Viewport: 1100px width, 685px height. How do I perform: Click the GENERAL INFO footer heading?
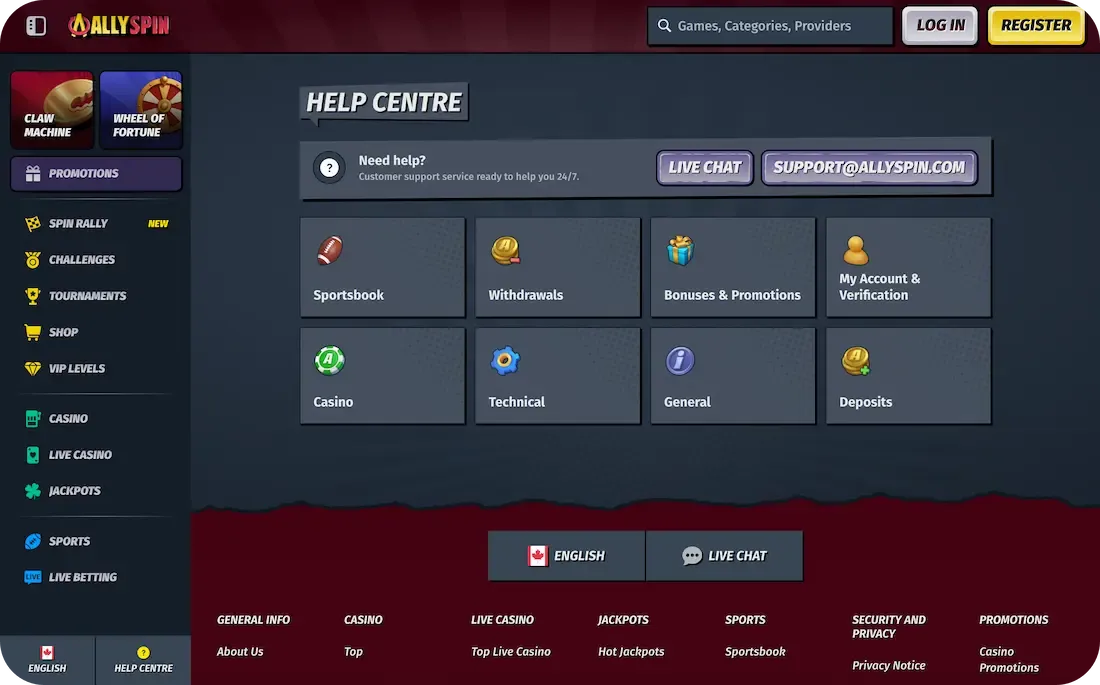(x=253, y=620)
